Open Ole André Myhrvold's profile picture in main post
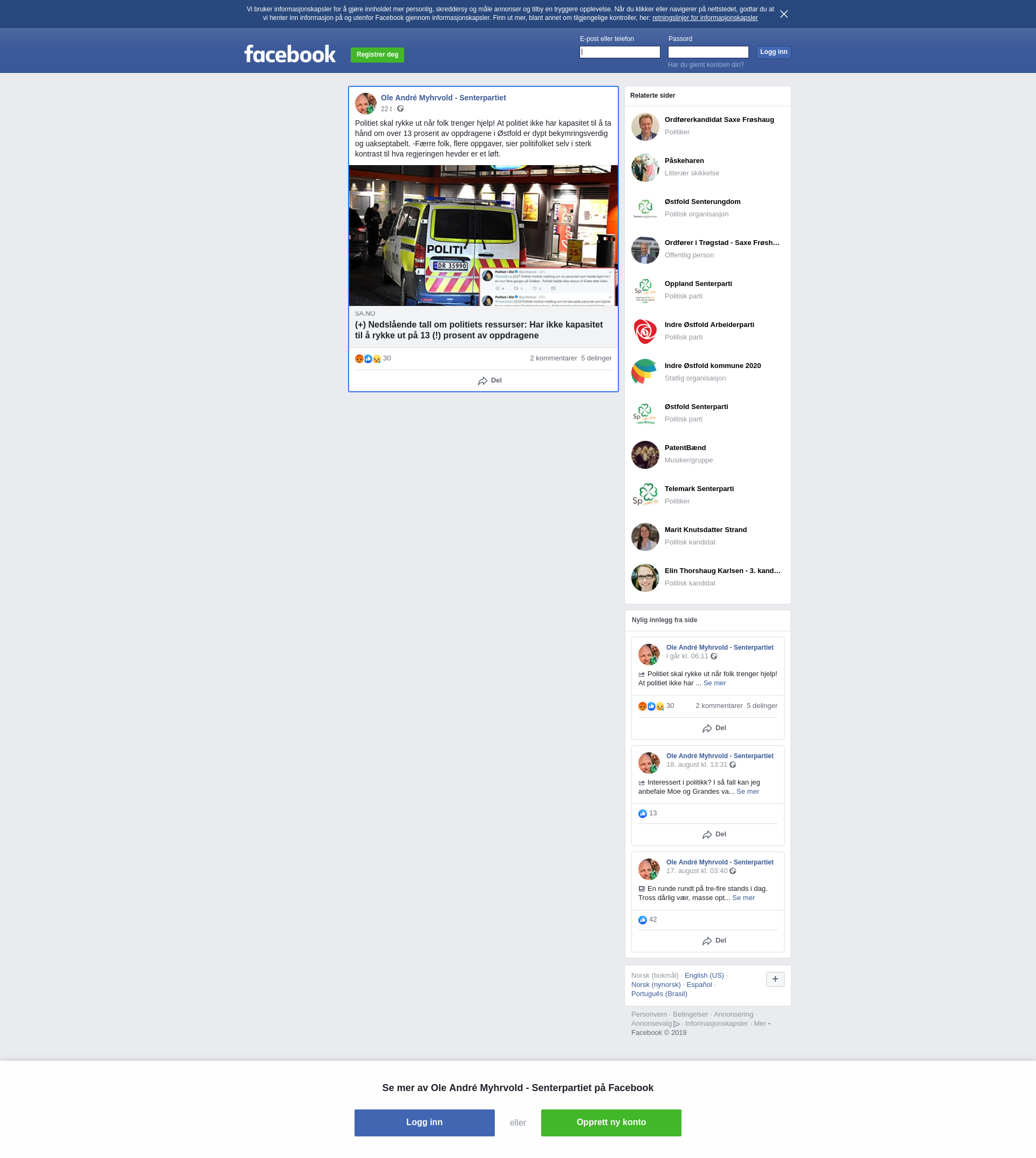 [365, 103]
